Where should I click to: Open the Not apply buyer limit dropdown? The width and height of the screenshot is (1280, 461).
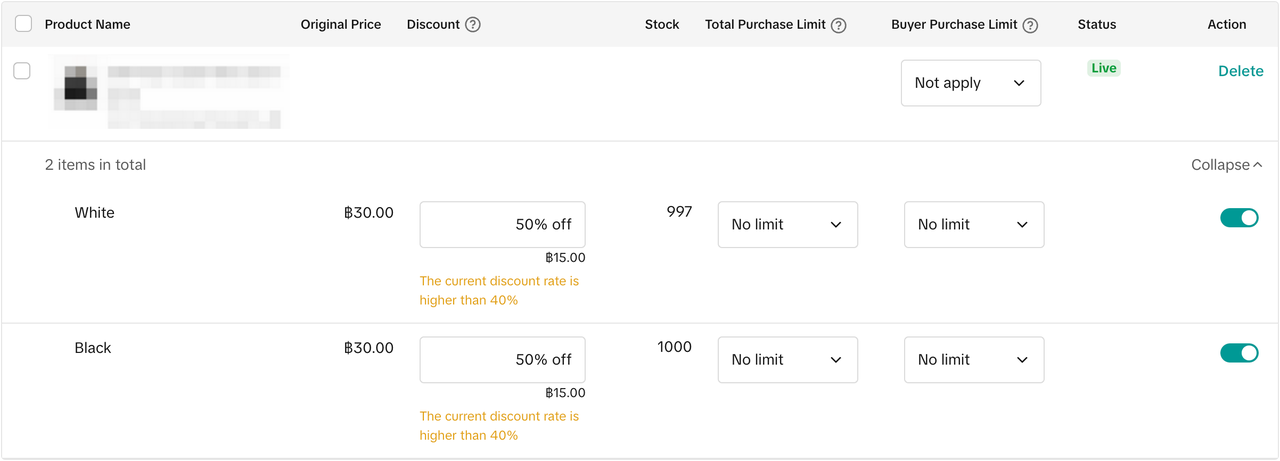tap(970, 83)
